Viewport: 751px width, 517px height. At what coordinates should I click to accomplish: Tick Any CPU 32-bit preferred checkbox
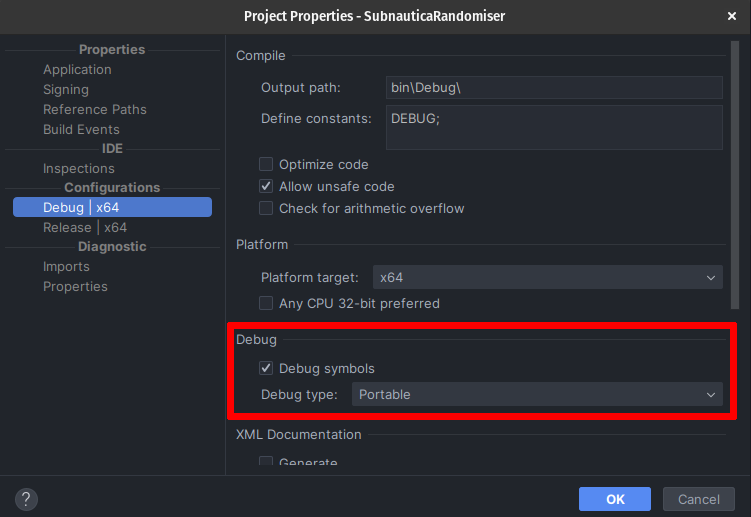[266, 303]
